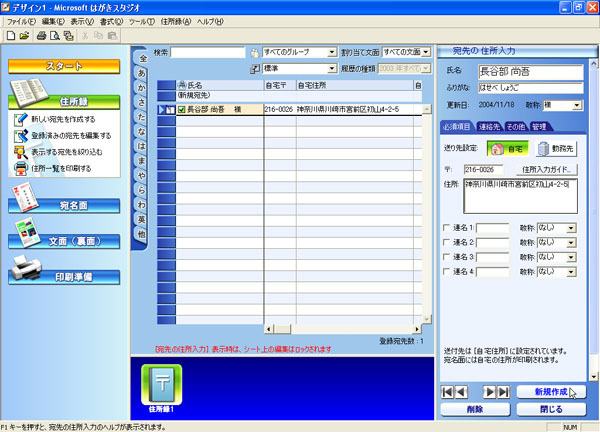This screenshot has width=600, height=432.
Task: Click the 新規作成 button
Action: 551,392
